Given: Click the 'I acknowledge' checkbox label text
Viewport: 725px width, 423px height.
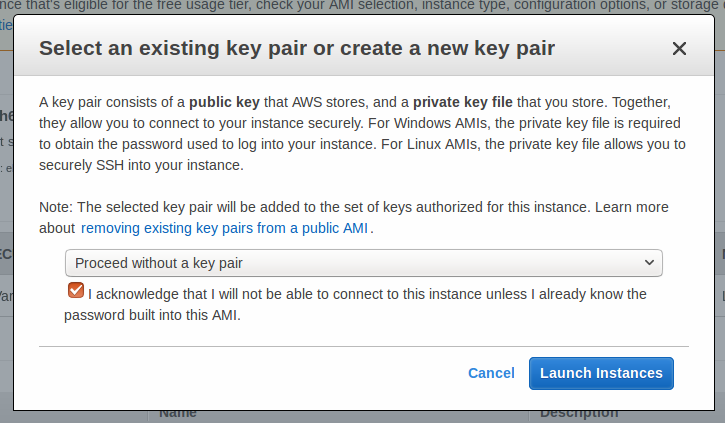Looking at the screenshot, I should pos(367,294).
